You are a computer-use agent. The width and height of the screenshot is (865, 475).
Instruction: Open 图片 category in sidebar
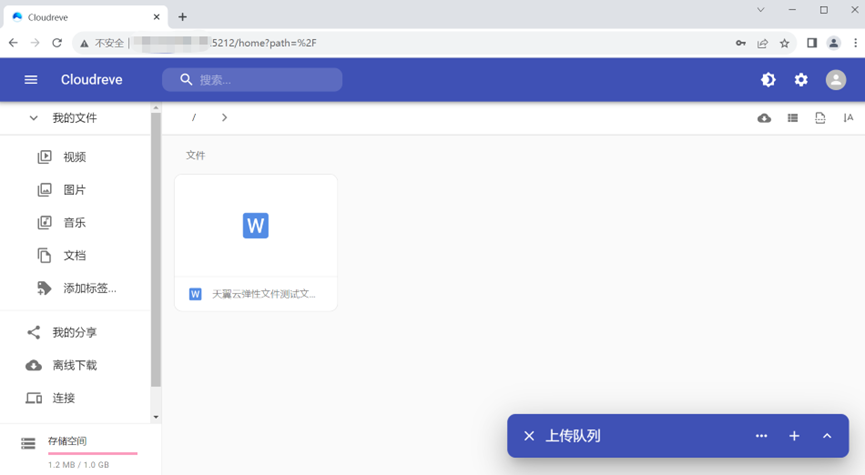tap(74, 190)
